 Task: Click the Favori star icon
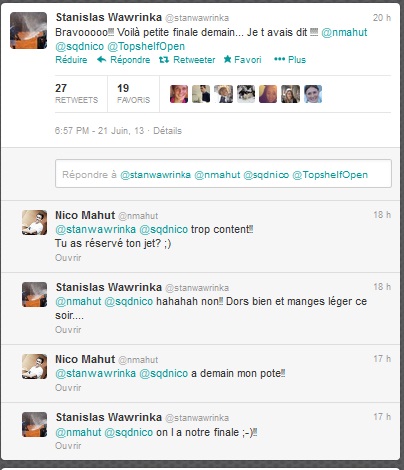(x=227, y=59)
